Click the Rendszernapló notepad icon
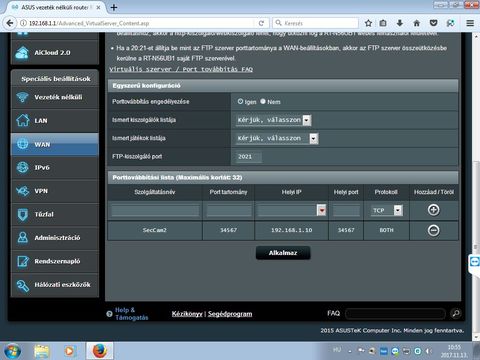Image resolution: width=480 pixels, height=360 pixels. [22, 261]
